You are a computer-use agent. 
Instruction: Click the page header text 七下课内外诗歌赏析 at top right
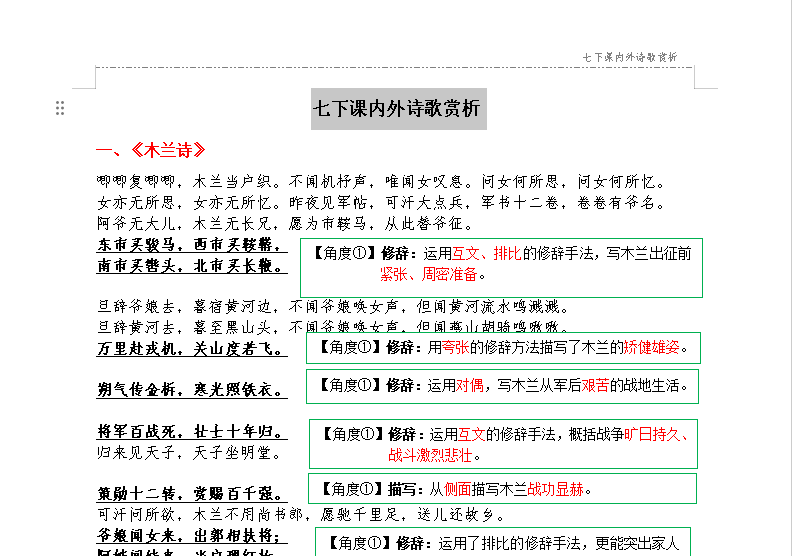[x=630, y=57]
